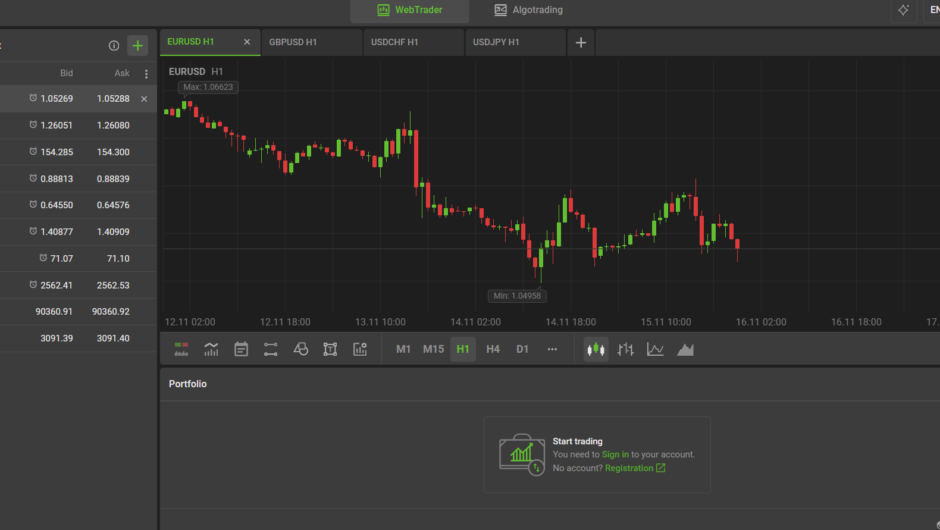Select the line drawing tools icon
This screenshot has height=530, width=940.
[x=270, y=350]
